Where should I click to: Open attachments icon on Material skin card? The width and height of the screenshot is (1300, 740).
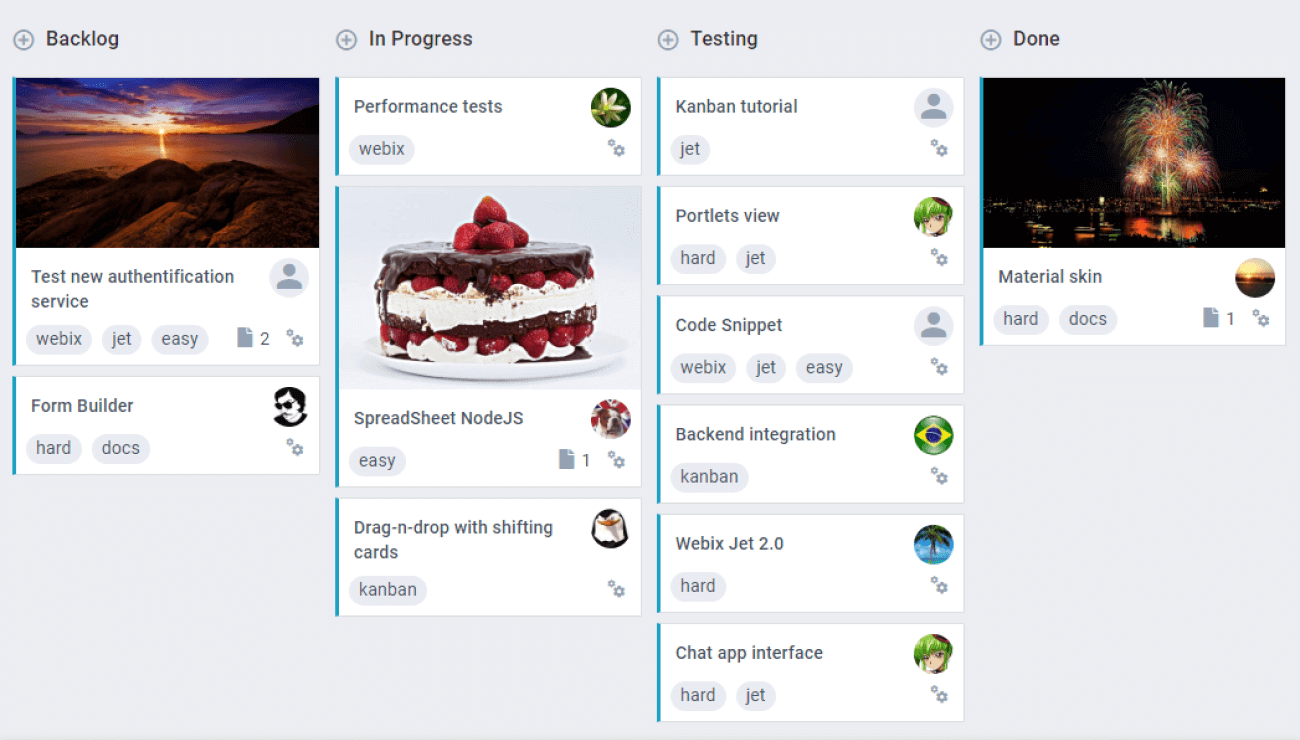tap(1211, 318)
